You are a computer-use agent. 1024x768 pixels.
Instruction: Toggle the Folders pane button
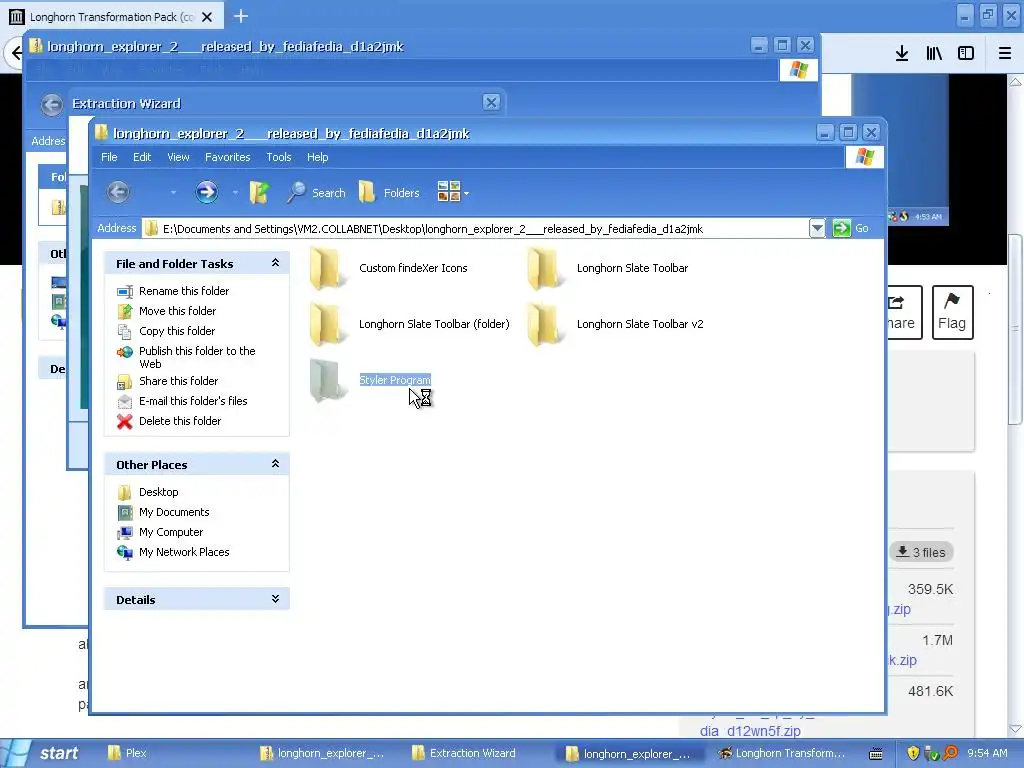(x=389, y=193)
